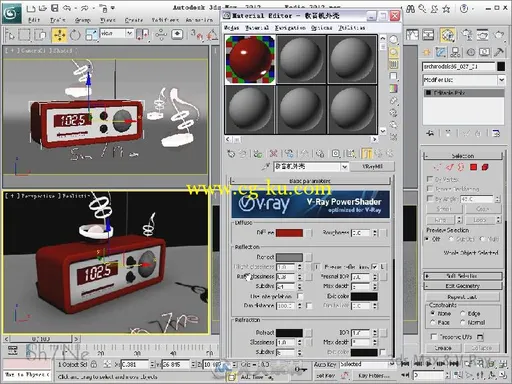Open the Motion command panel tab
Screen dimensions: 512x384
tap(470, 52)
